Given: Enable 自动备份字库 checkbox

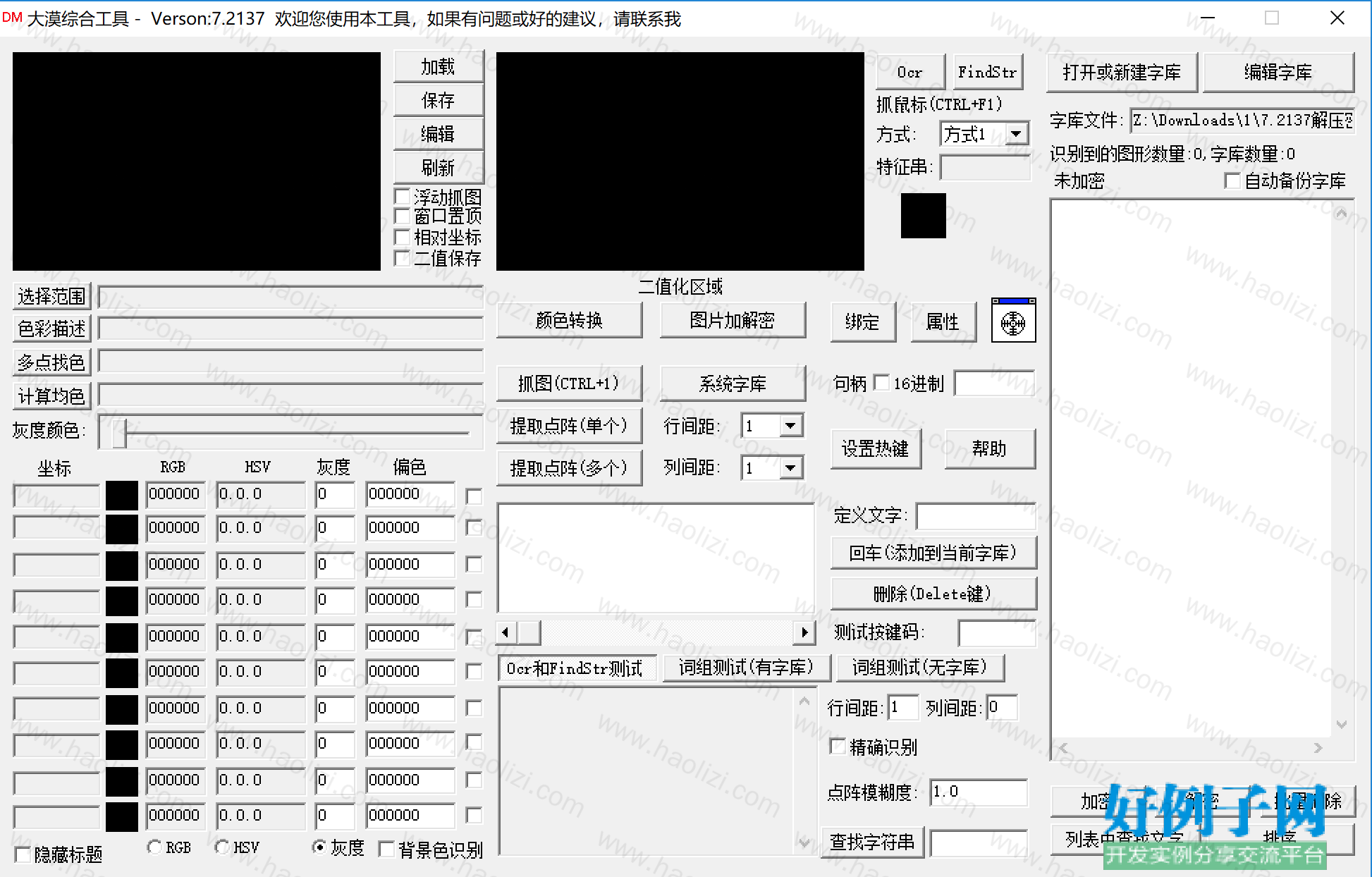Looking at the screenshot, I should tap(1232, 181).
